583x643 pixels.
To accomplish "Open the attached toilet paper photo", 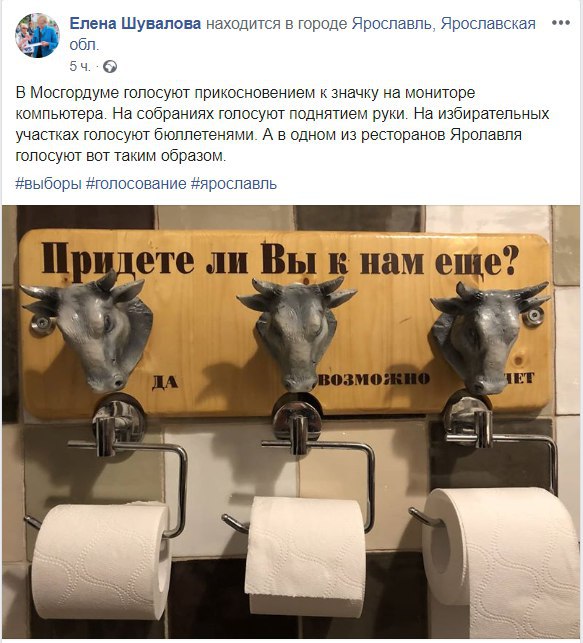I will [x=292, y=422].
